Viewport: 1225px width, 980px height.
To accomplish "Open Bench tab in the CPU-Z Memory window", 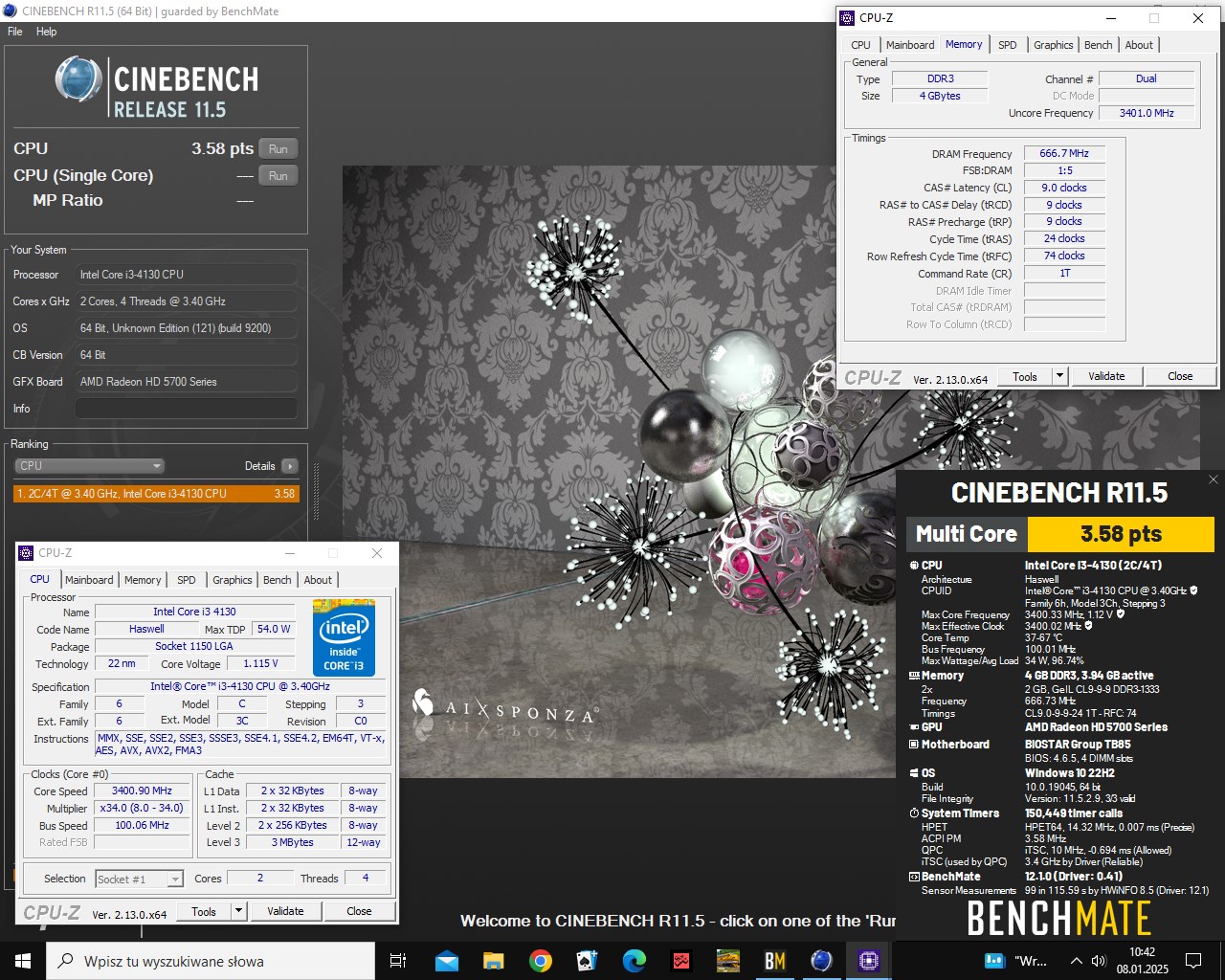I will [1099, 45].
